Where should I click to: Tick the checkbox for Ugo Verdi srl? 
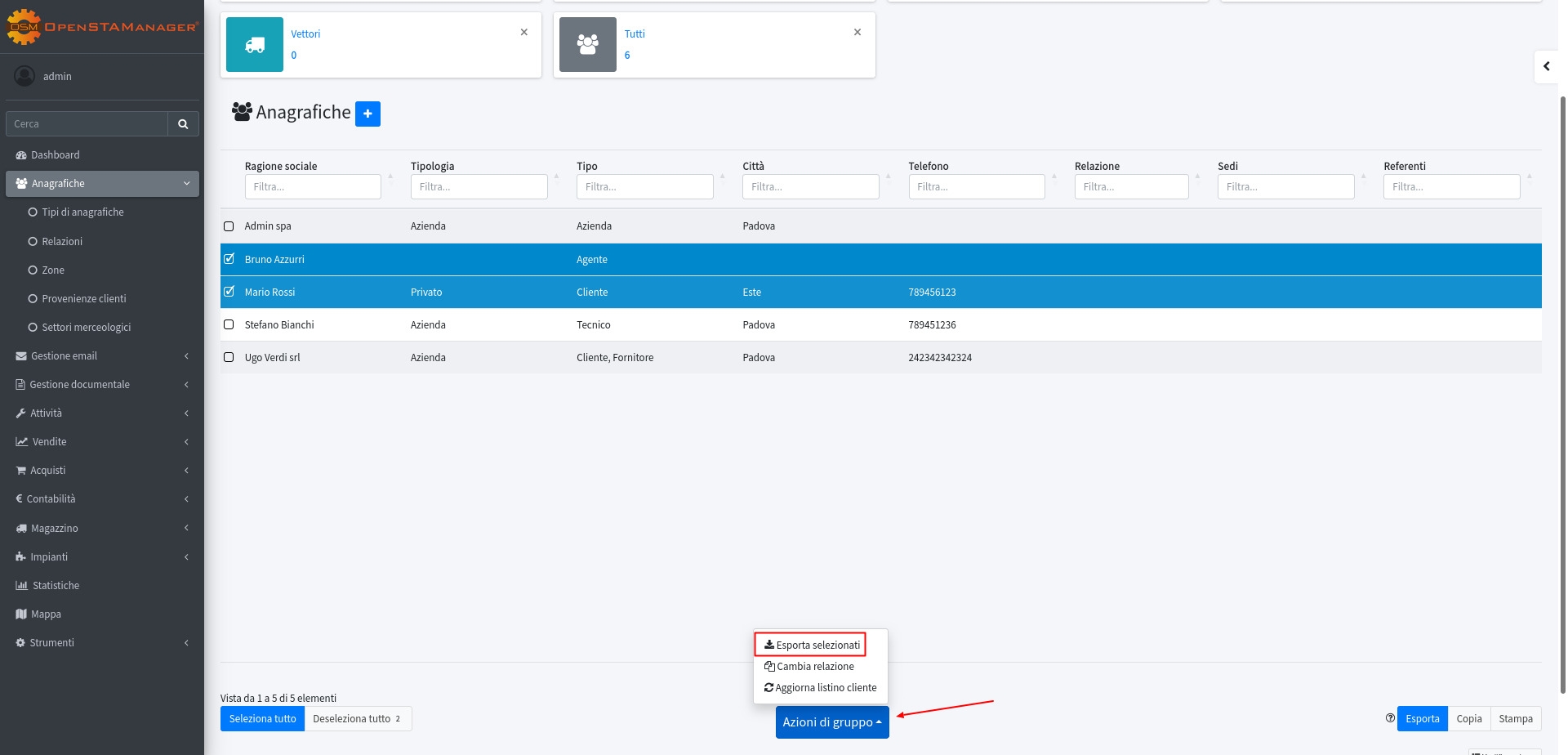tap(229, 358)
